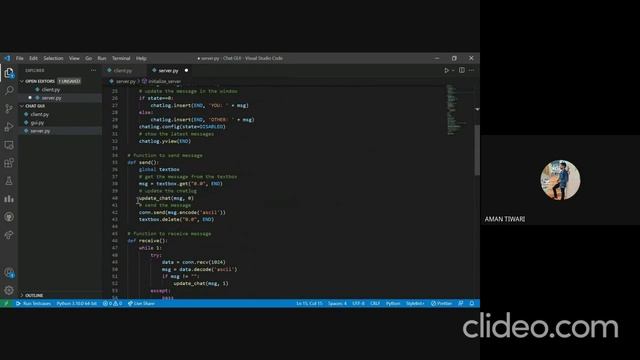Click the Prettier status item
Image resolution: width=640 pixels, height=360 pixels.
(x=441, y=304)
